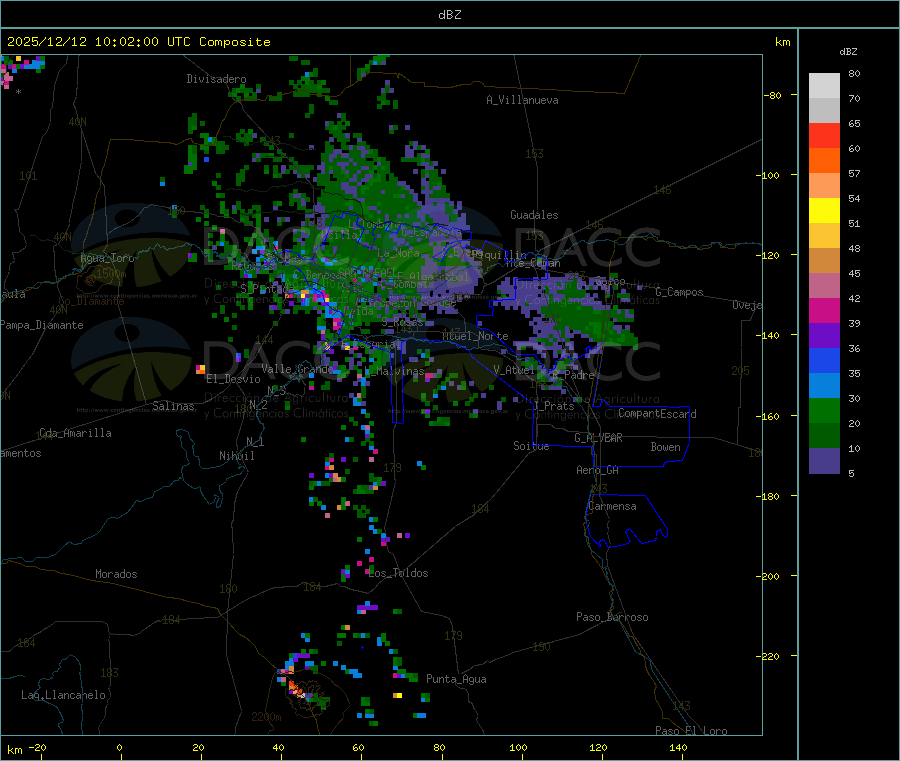Click the -160 km axis tick label
The image size is (900, 761).
tap(768, 416)
